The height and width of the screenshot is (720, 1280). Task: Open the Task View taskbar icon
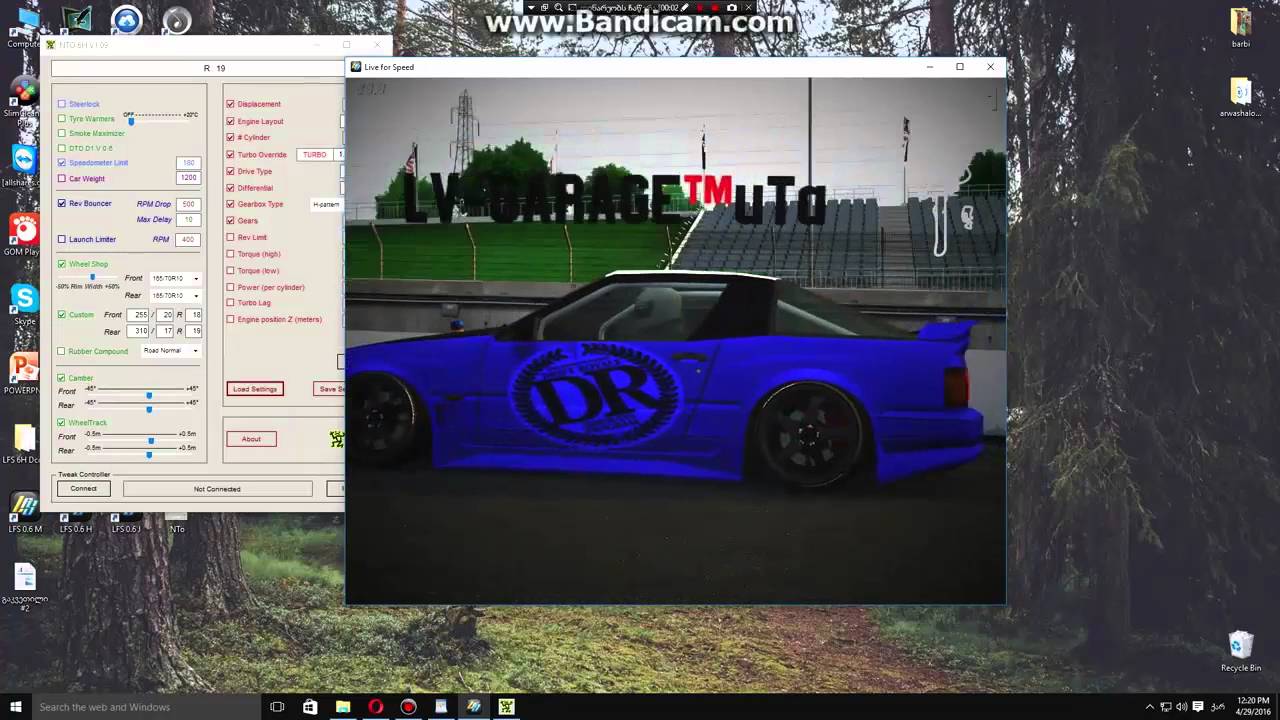click(x=277, y=707)
